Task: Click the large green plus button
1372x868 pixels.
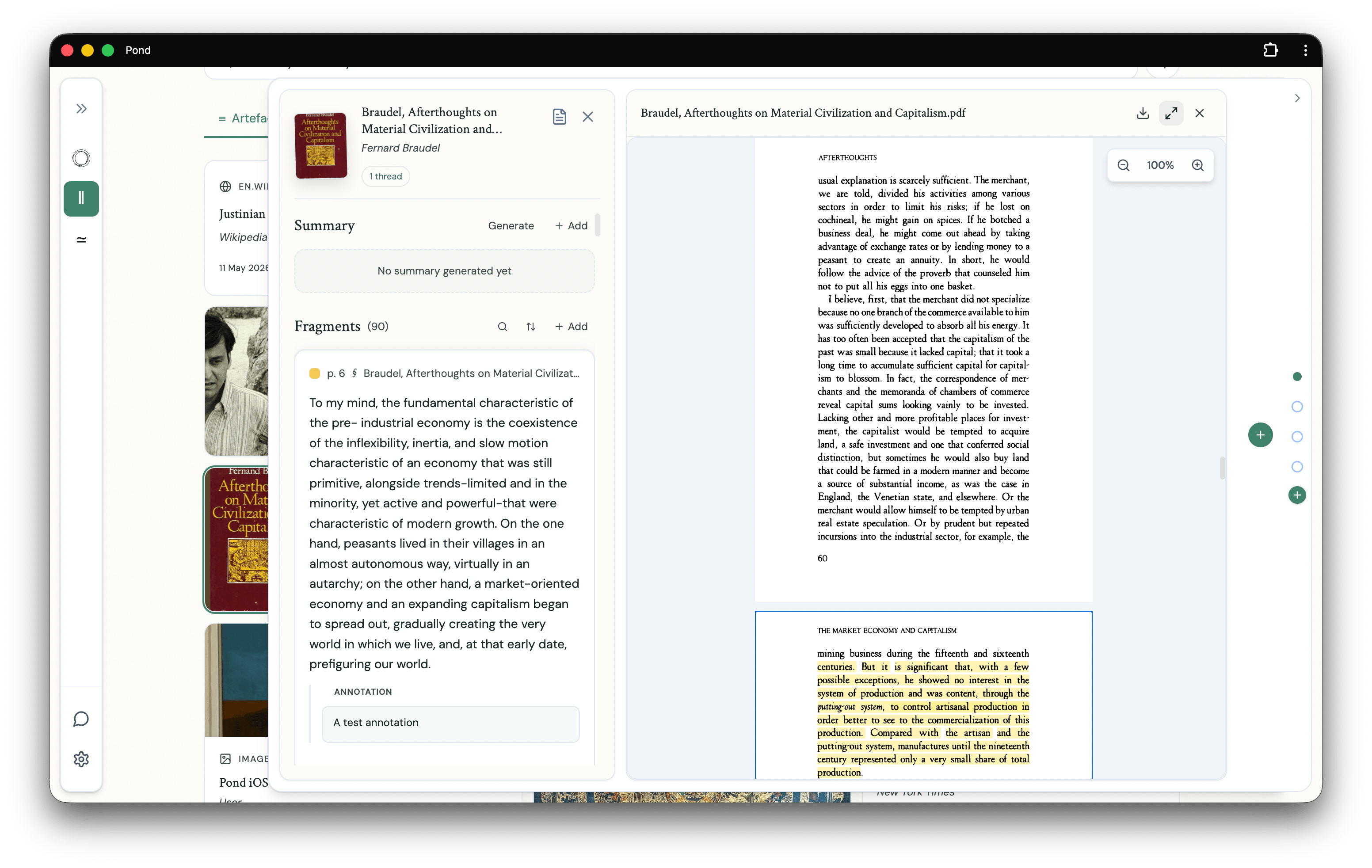Action: pos(1260,435)
